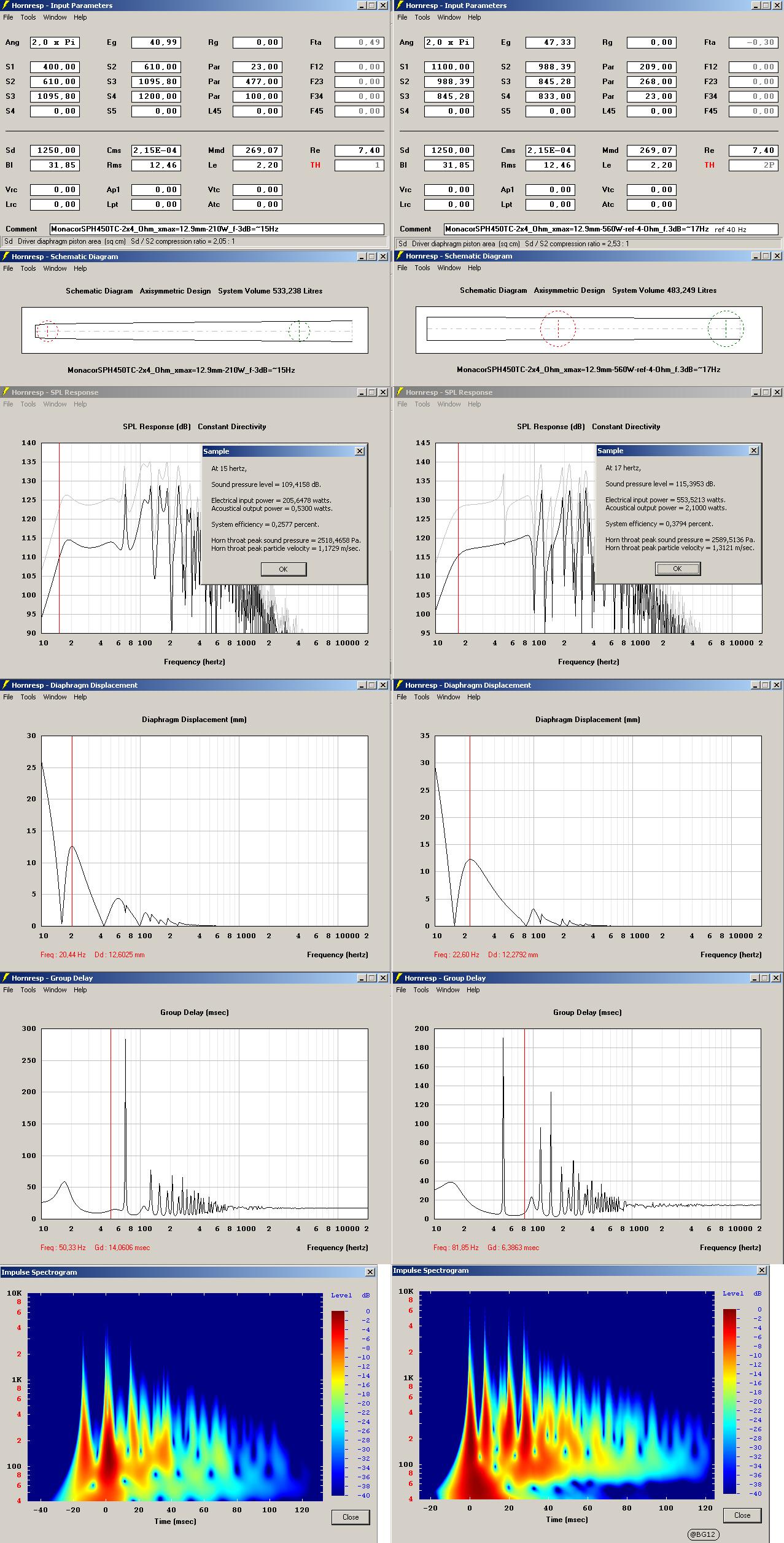
Task: Click Par field showing 268,00
Action: 651,82
